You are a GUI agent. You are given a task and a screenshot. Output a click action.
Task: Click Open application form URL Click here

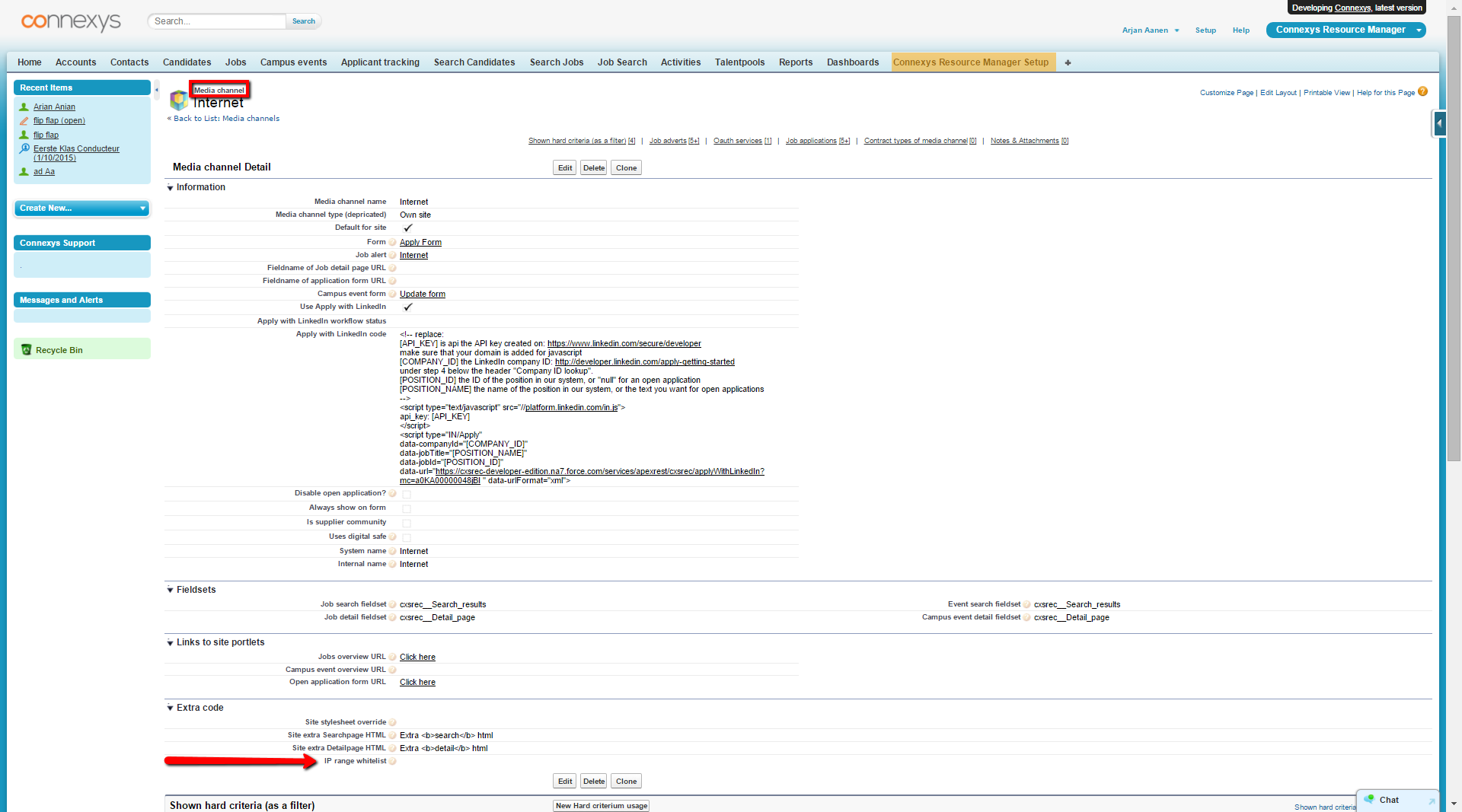[417, 683]
